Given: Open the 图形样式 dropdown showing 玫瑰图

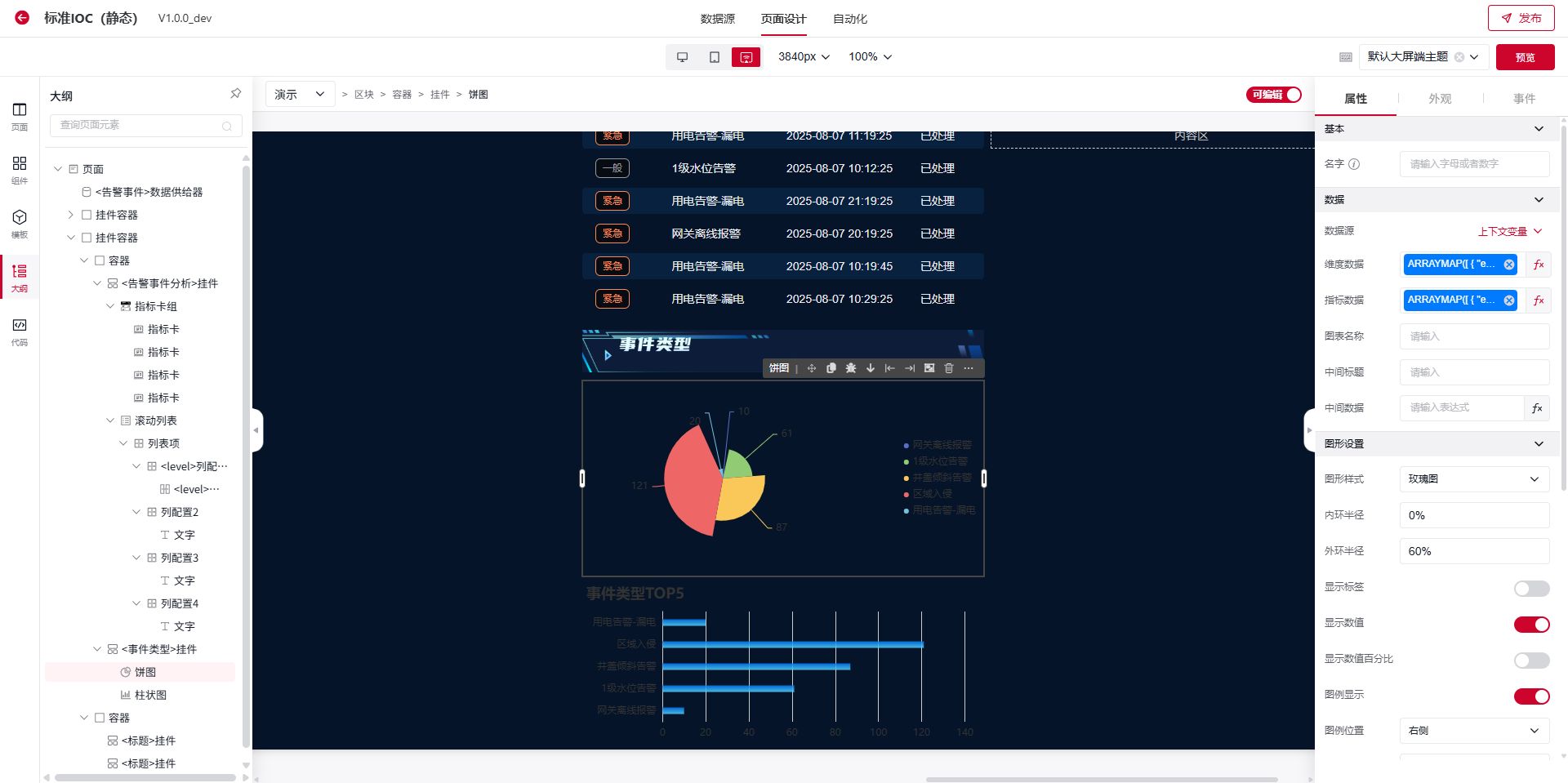Looking at the screenshot, I should pyautogui.click(x=1473, y=479).
